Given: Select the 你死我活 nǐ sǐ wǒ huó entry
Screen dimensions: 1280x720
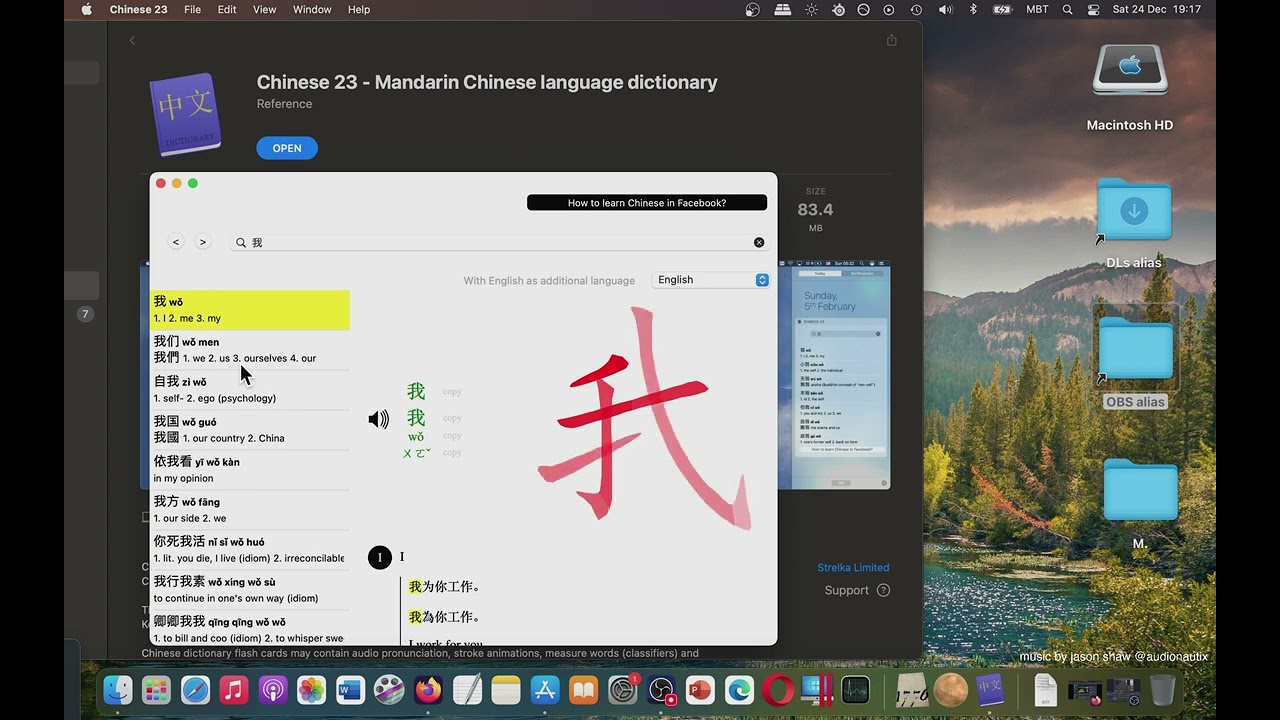Looking at the screenshot, I should coord(250,550).
